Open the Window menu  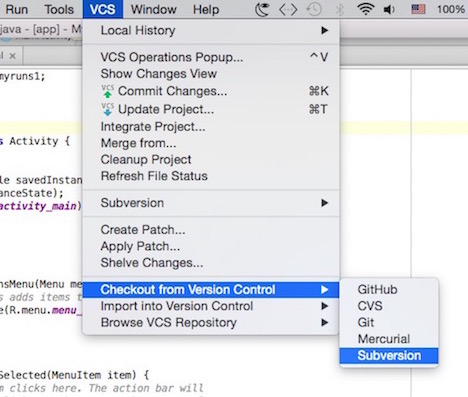[153, 10]
